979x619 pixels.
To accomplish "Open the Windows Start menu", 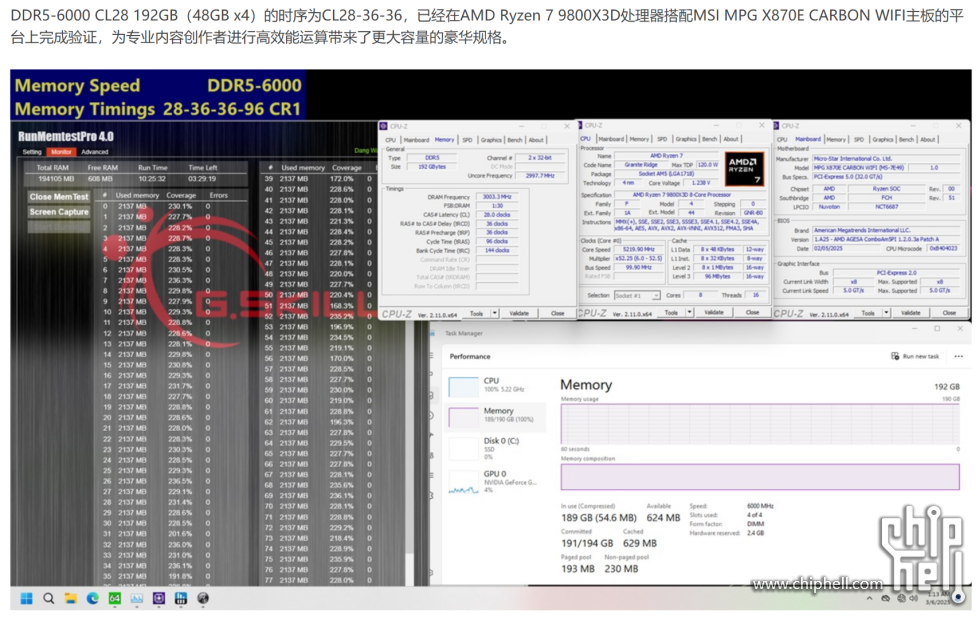I will coord(26,598).
